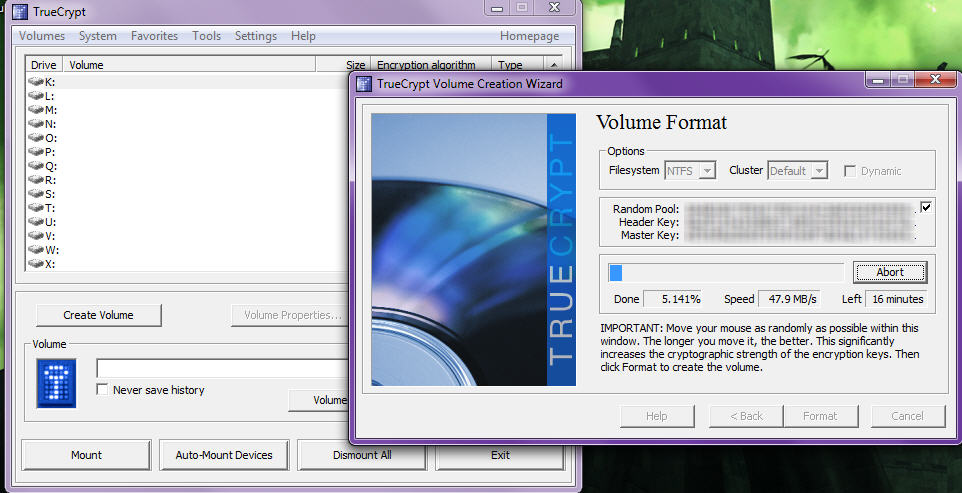Click the volume path input field
962x493 pixels.
(222, 369)
